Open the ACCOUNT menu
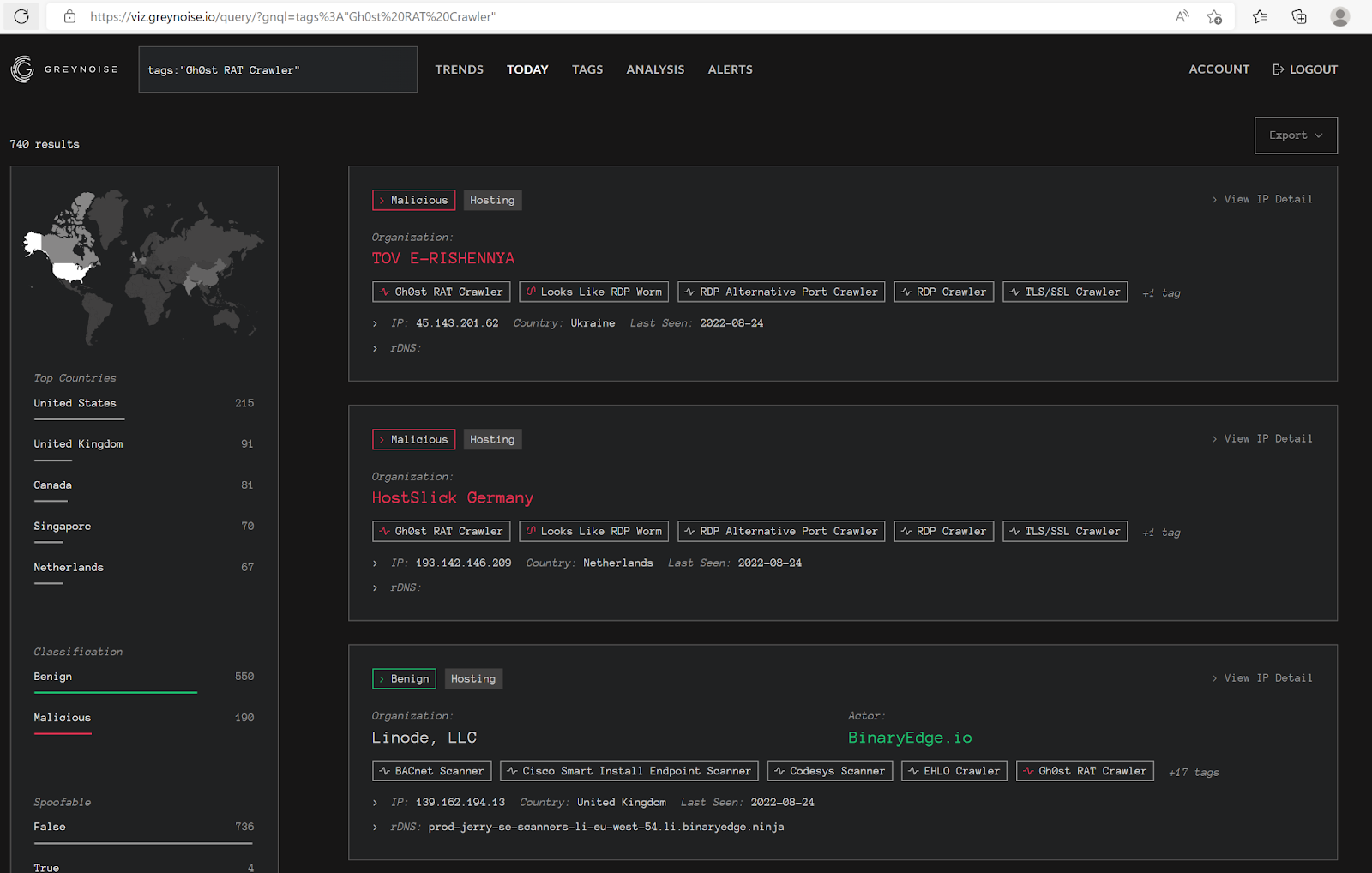The height and width of the screenshot is (873, 1372). click(x=1219, y=69)
